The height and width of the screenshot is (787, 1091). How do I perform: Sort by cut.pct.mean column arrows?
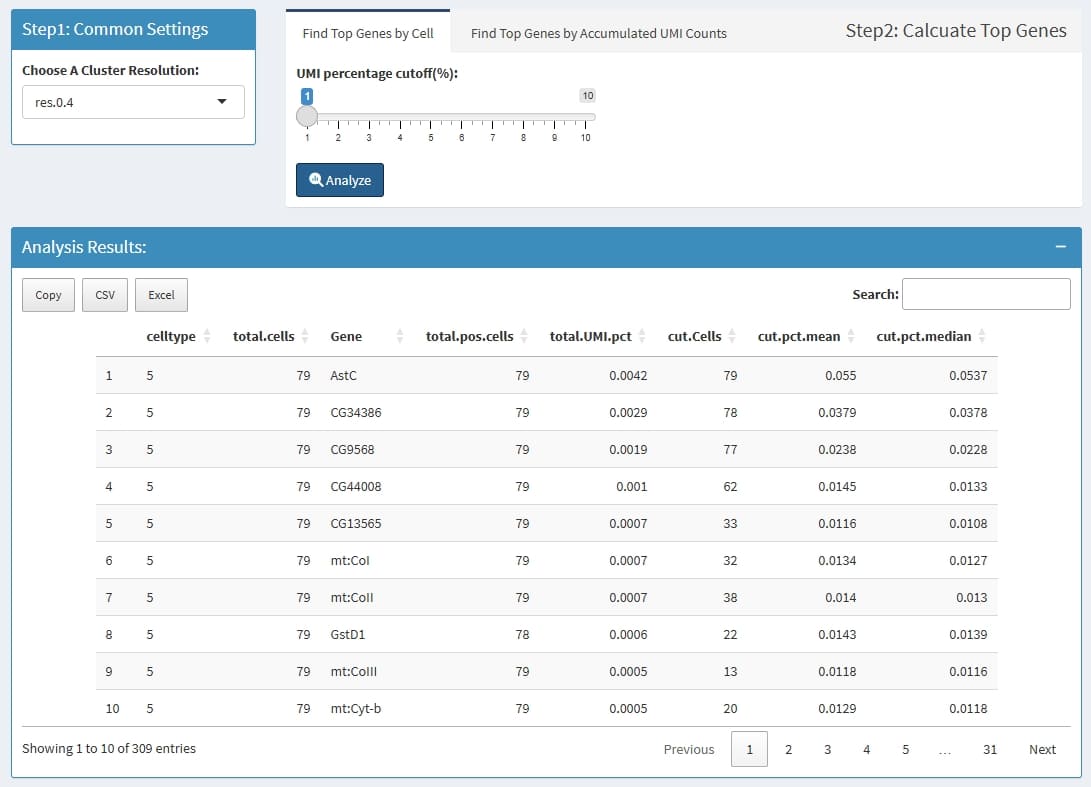coord(850,336)
